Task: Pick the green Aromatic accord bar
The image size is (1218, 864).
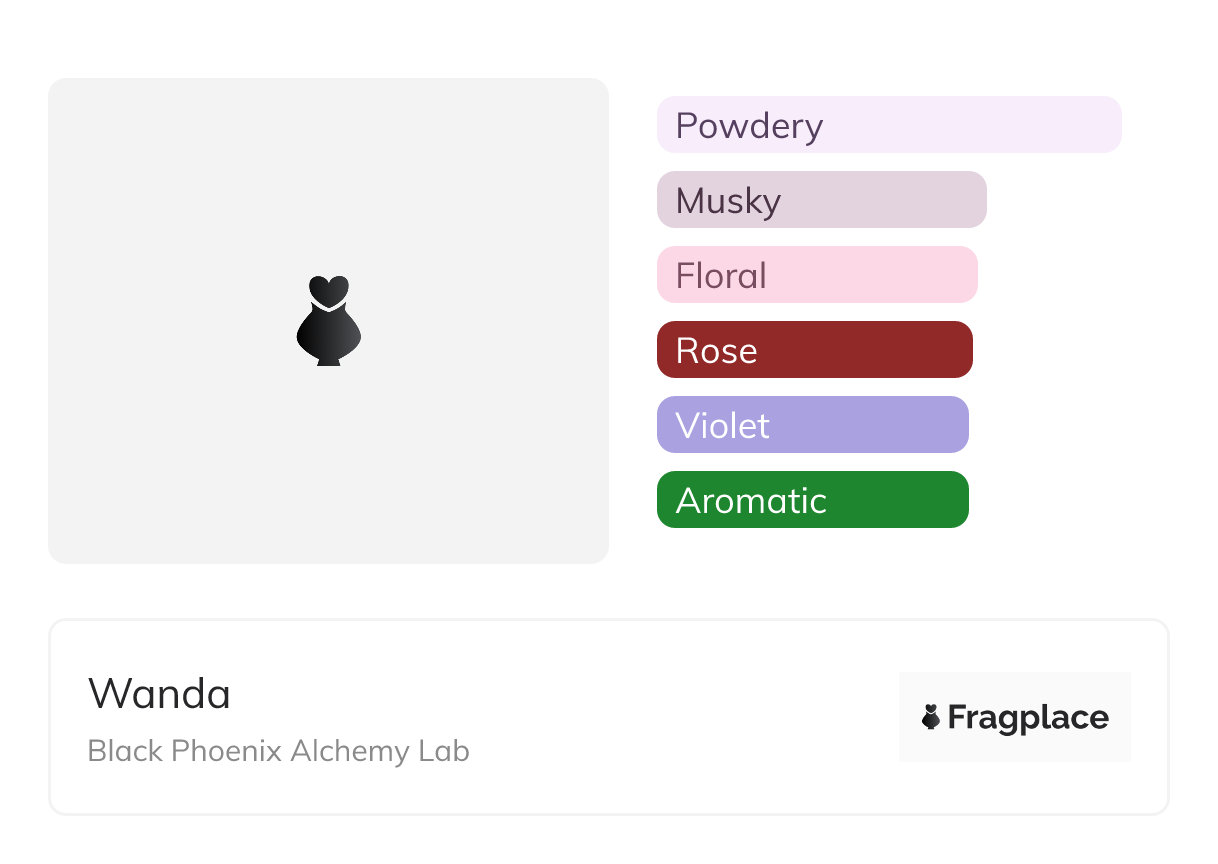Action: point(813,500)
